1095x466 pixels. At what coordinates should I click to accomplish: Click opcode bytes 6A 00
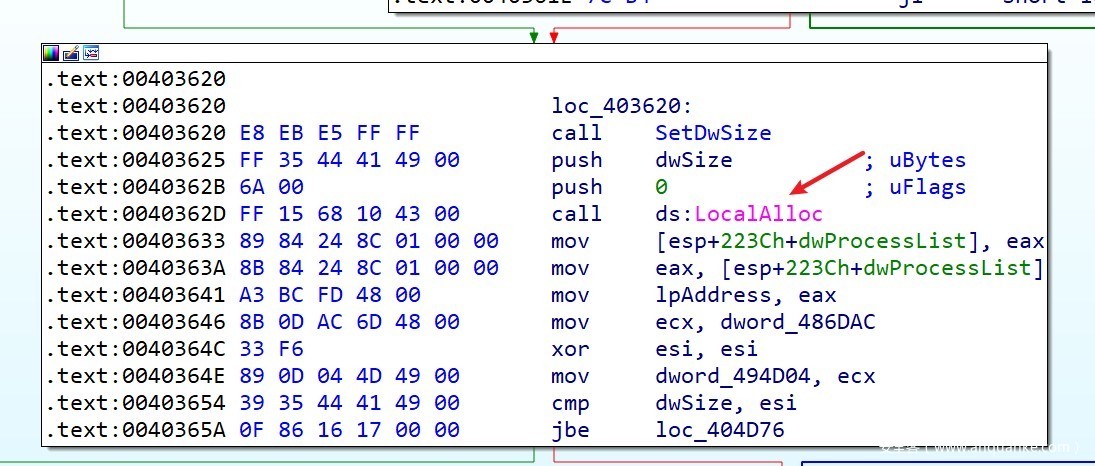point(271,187)
